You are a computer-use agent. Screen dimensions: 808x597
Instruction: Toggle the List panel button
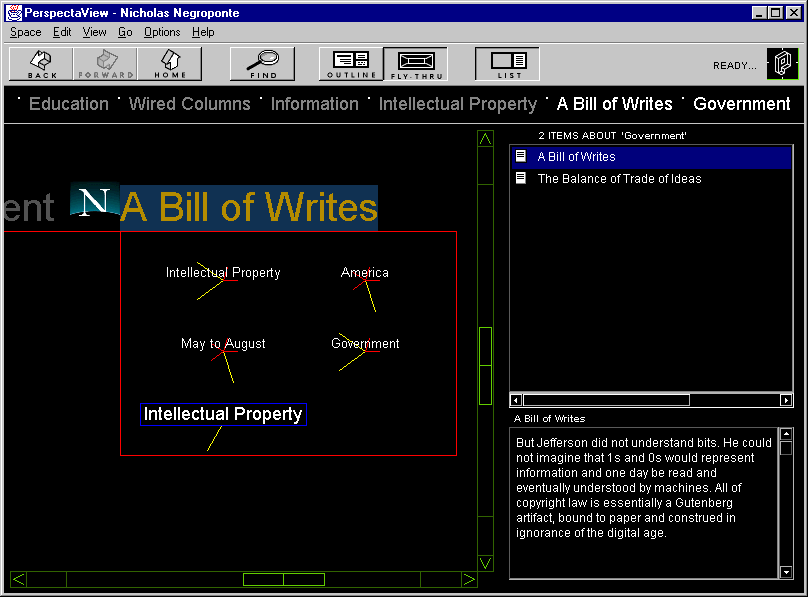click(x=508, y=64)
